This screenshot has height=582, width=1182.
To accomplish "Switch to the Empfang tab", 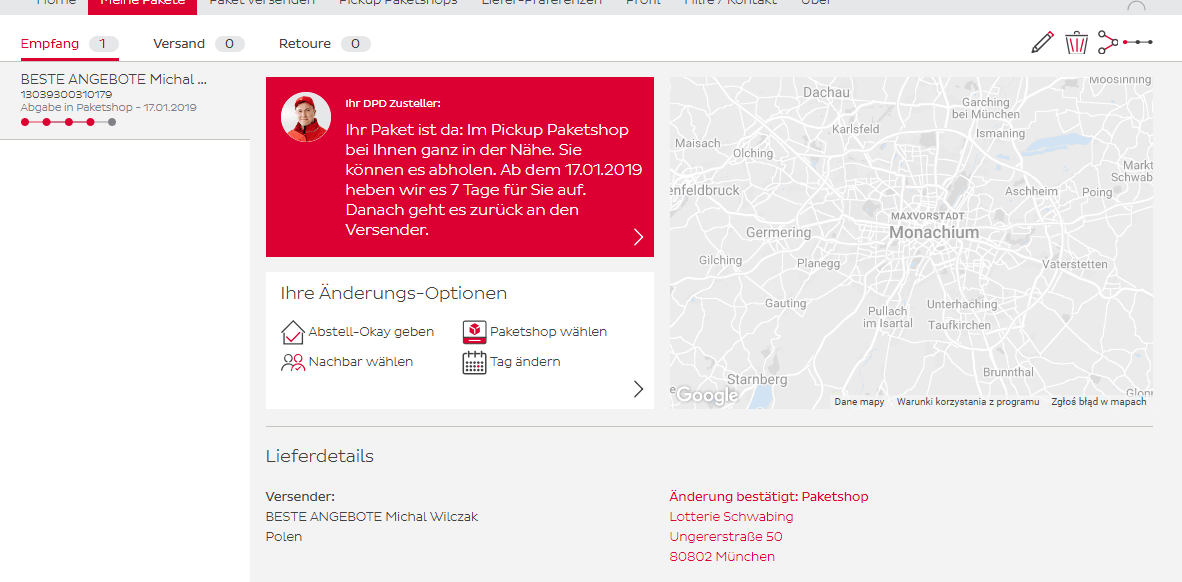I will pos(50,44).
